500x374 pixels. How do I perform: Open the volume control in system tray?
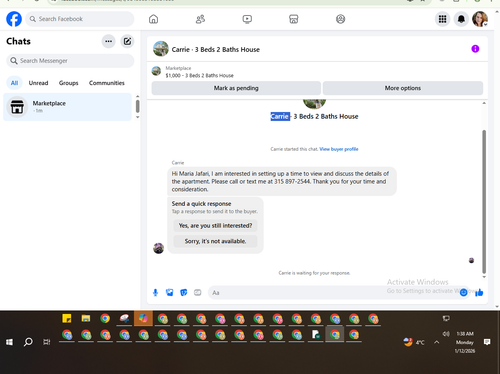click(446, 334)
